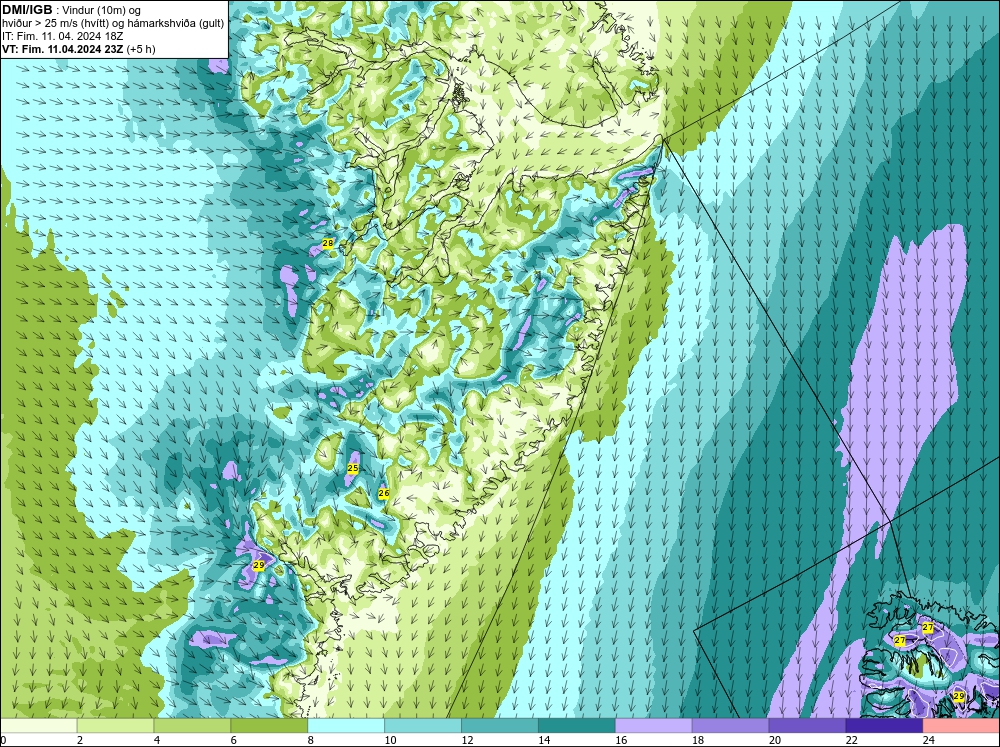Viewport: 1000px width, 747px height.
Task: Select legend scale label '22'
Action: [x=851, y=740]
